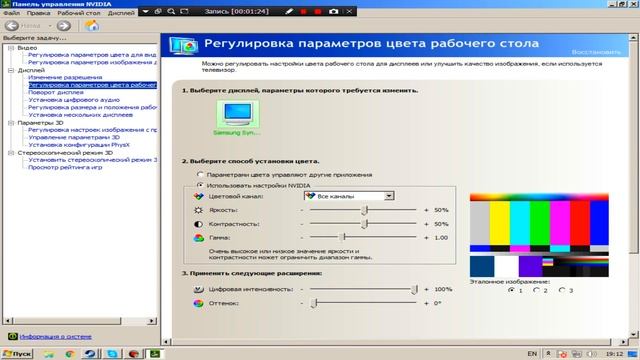This screenshot has height=360, width=640.
Task: Open the Пуск start button
Action: pos(17,353)
